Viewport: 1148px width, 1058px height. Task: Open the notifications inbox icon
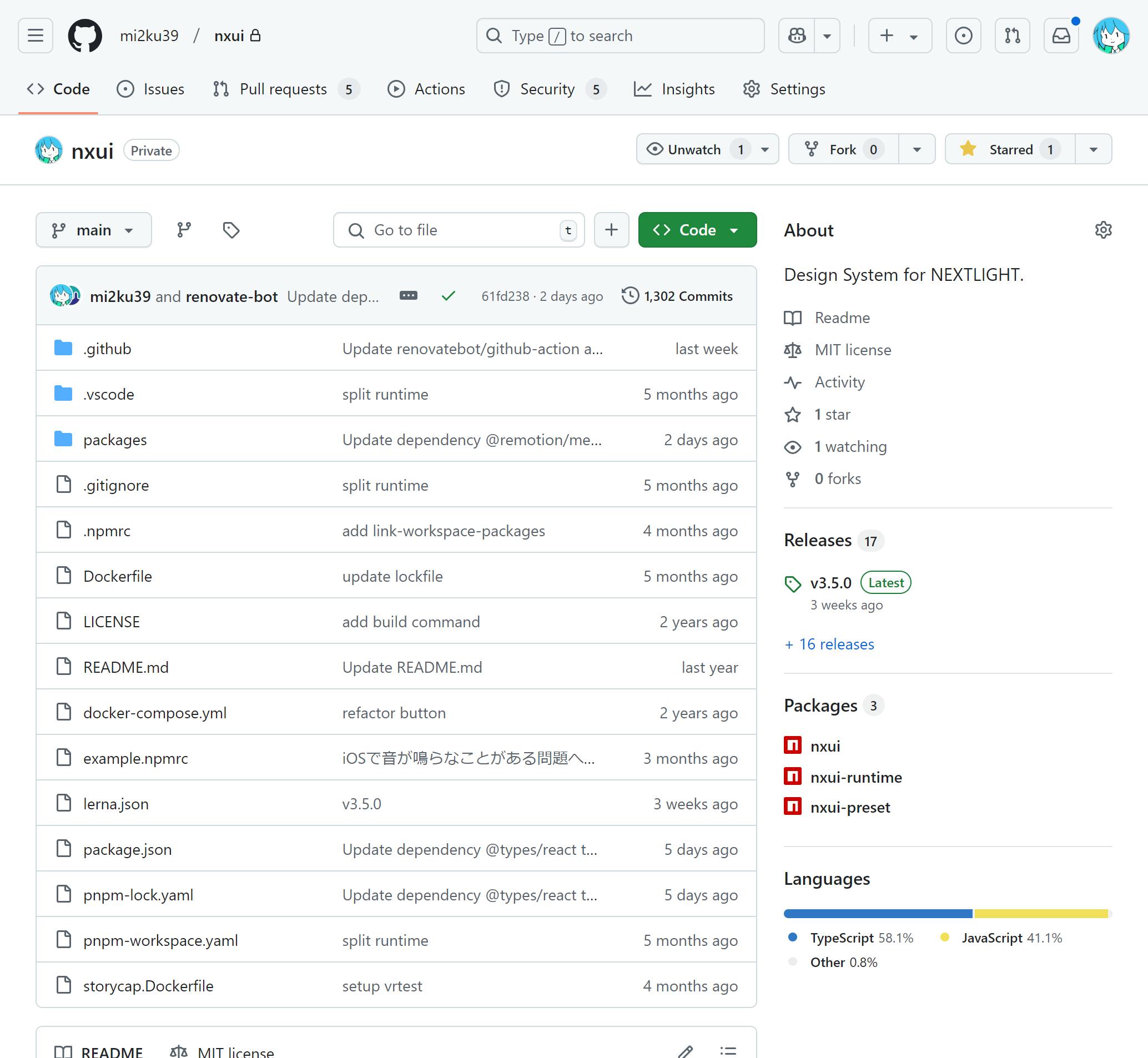point(1061,36)
